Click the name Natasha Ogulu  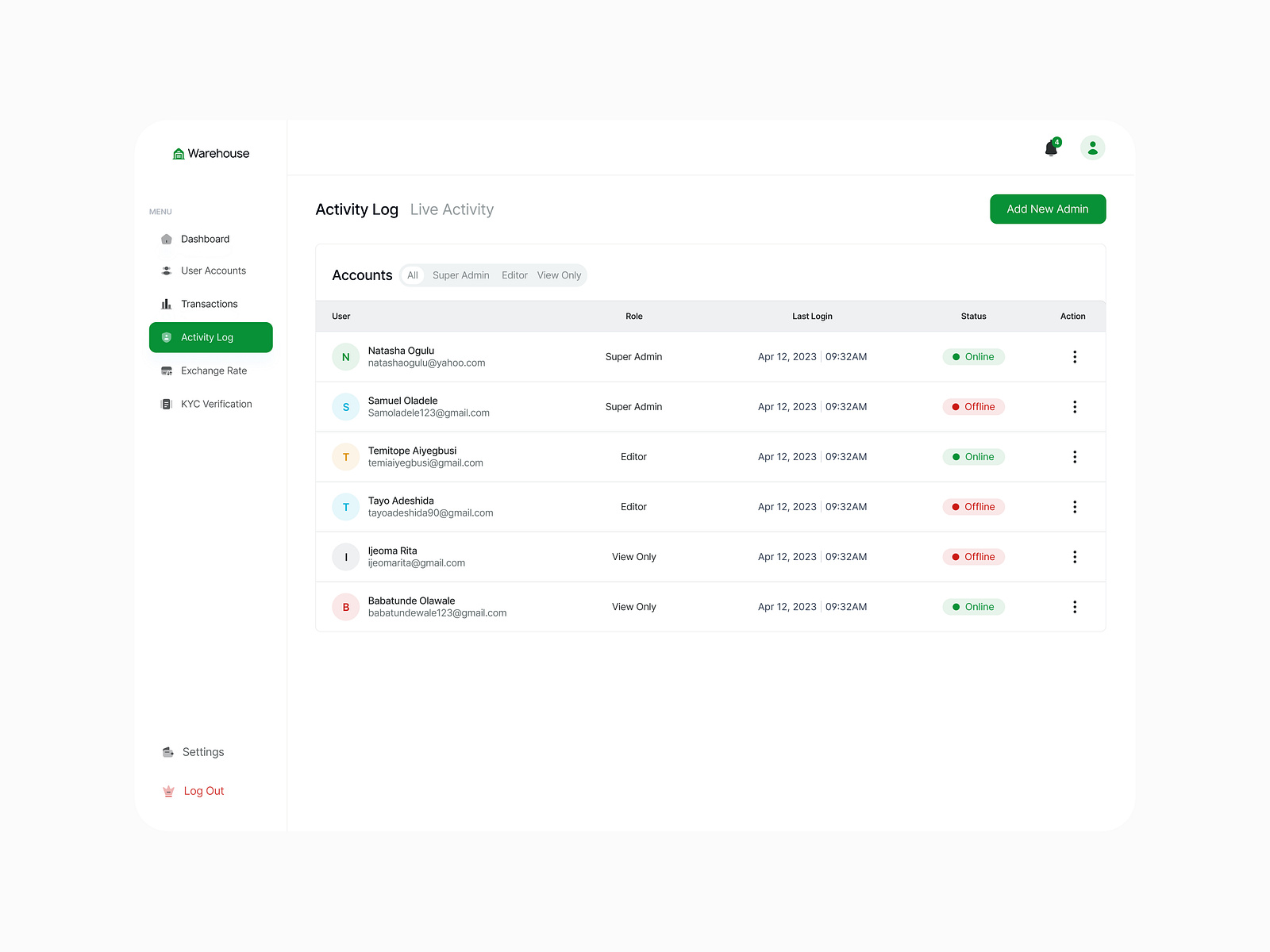click(x=401, y=351)
